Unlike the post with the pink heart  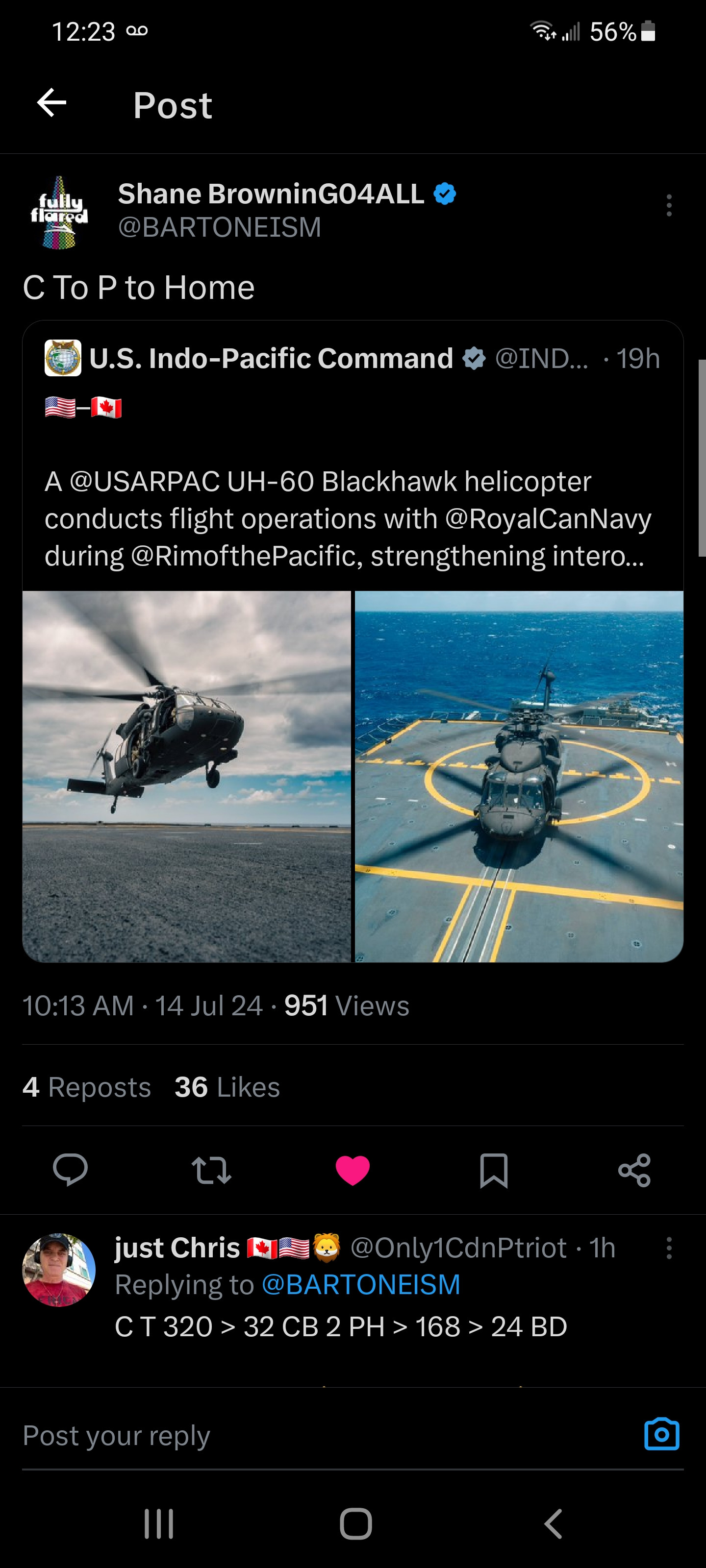(x=353, y=1170)
